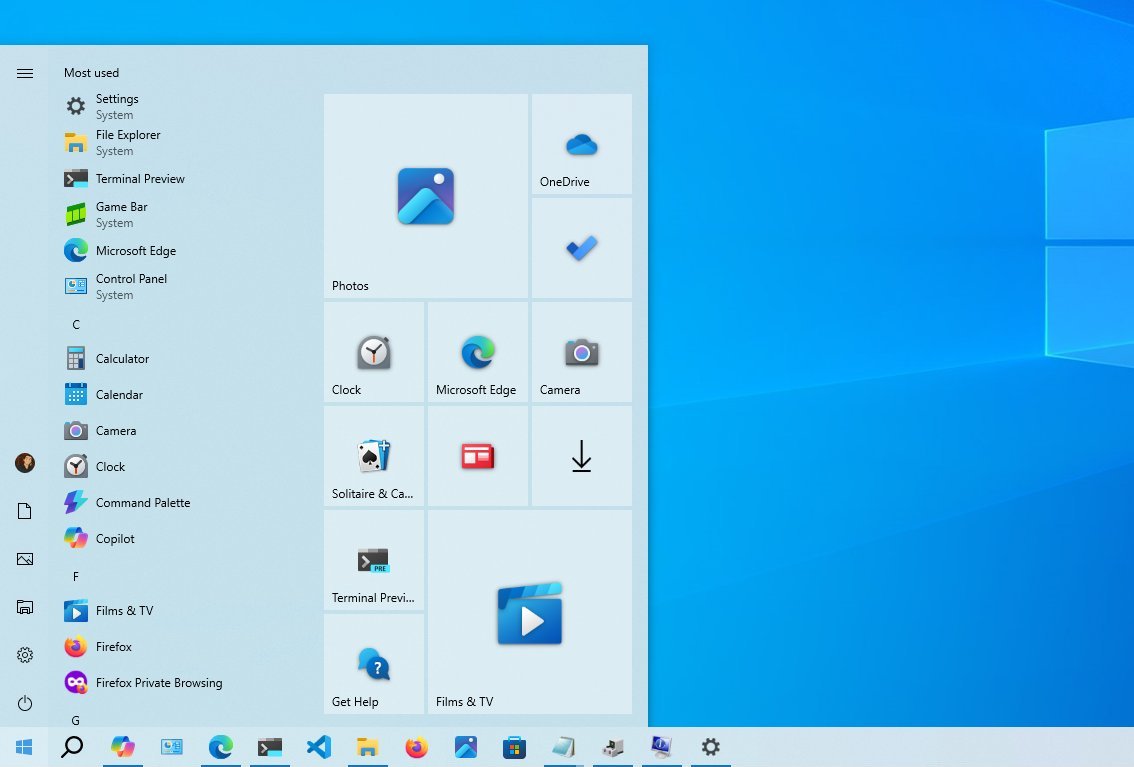The width and height of the screenshot is (1134, 767).
Task: Launch Calculator from the app list
Action: 184,359
